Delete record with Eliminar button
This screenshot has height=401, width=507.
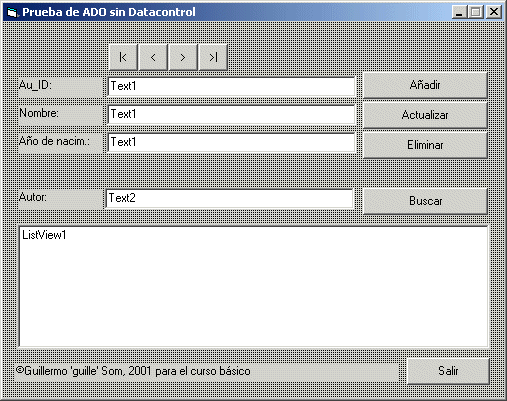pyautogui.click(x=425, y=145)
